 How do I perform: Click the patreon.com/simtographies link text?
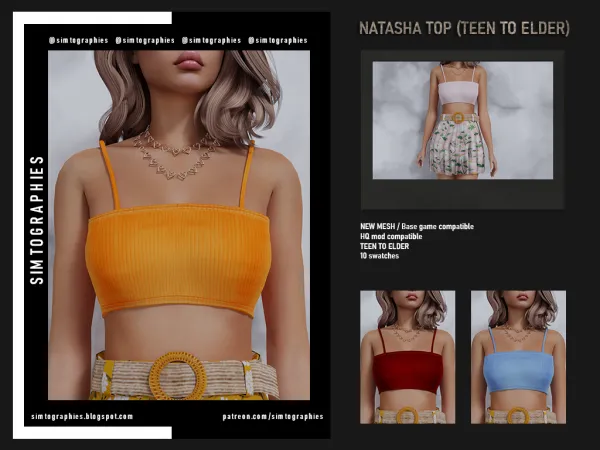pos(273,416)
